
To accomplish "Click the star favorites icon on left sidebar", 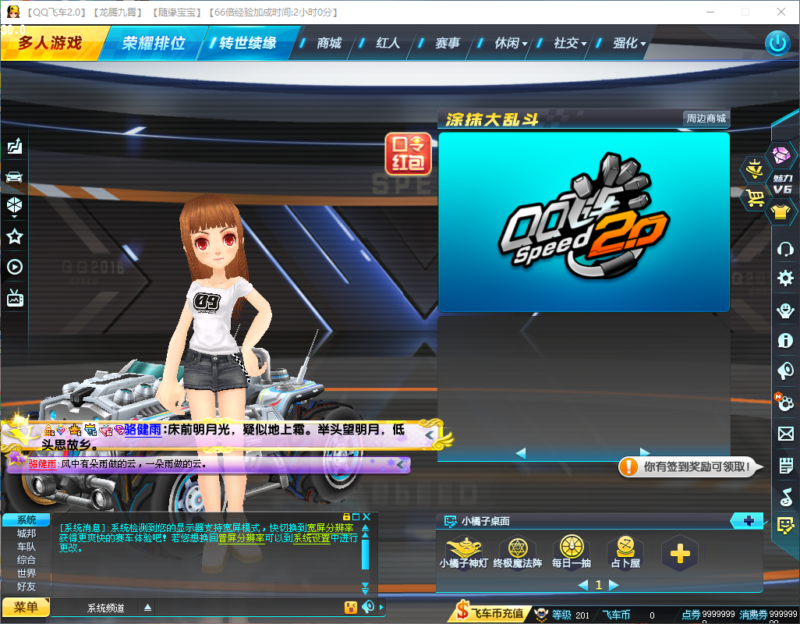I will tap(15, 237).
